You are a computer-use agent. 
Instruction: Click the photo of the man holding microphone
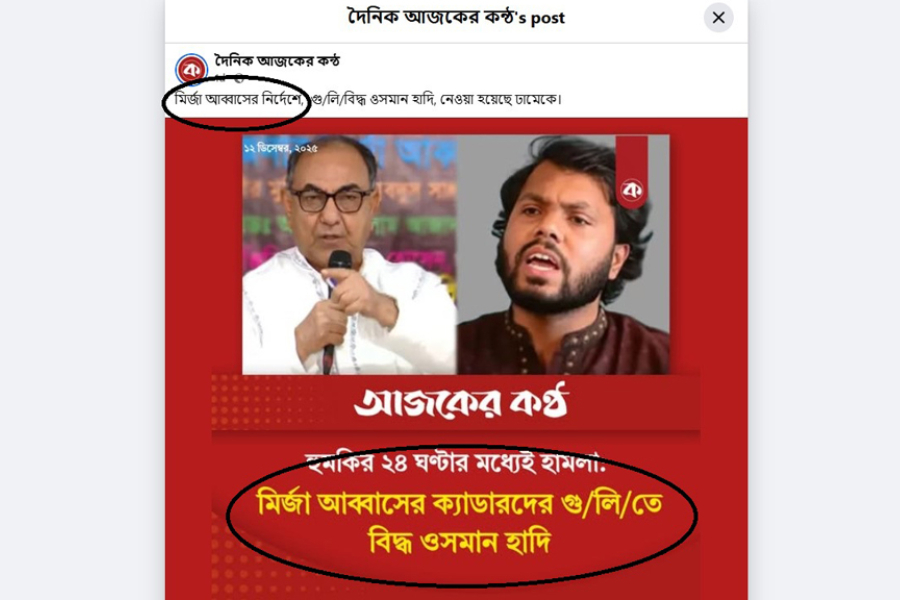point(350,255)
